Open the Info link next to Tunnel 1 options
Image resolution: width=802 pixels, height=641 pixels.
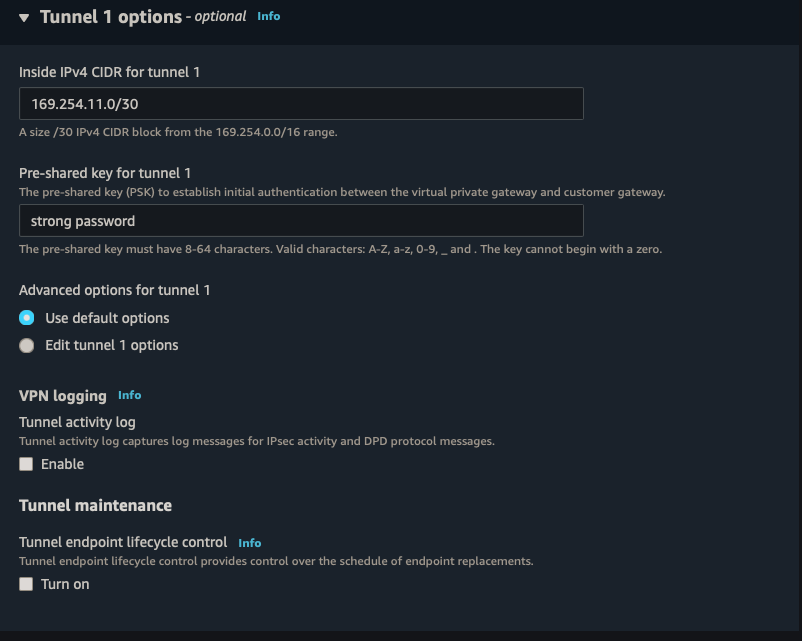pos(268,16)
